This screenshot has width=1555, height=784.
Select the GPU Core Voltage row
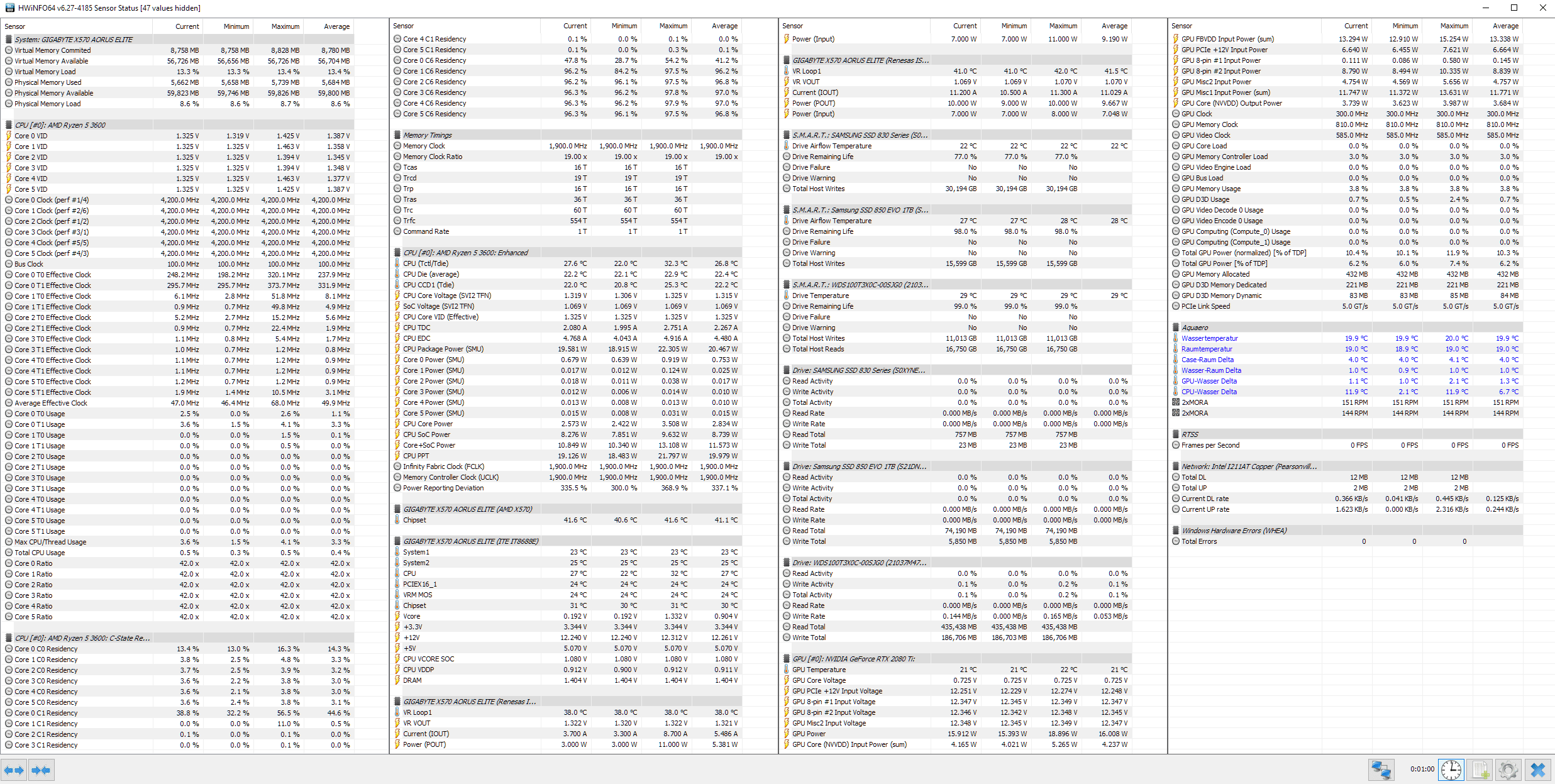(956, 680)
